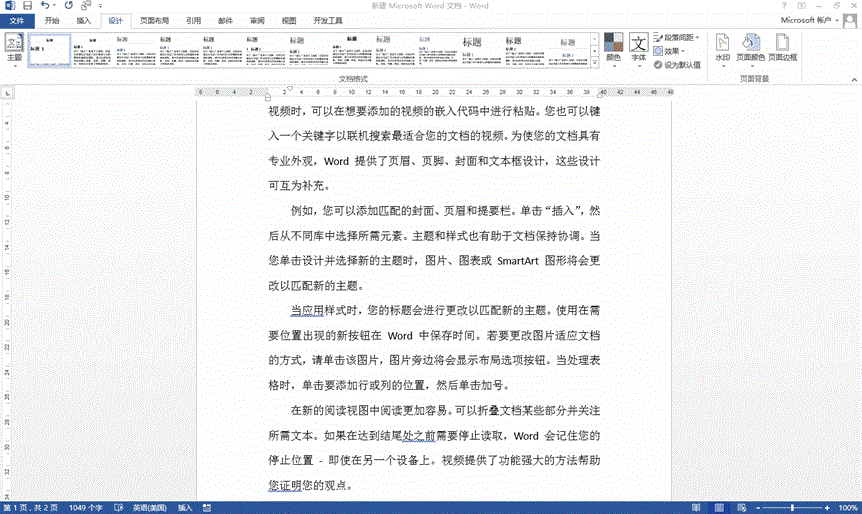This screenshot has width=862, height=514.
Task: Open the 文件 (File) menu
Action: [17, 20]
